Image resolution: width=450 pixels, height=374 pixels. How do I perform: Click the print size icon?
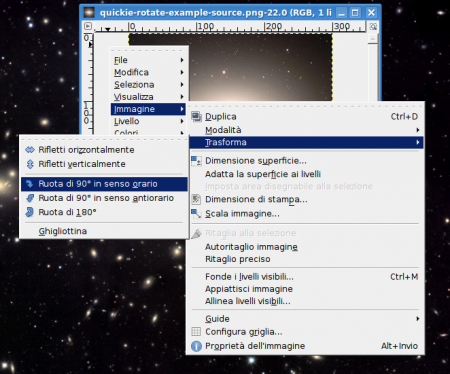point(196,199)
